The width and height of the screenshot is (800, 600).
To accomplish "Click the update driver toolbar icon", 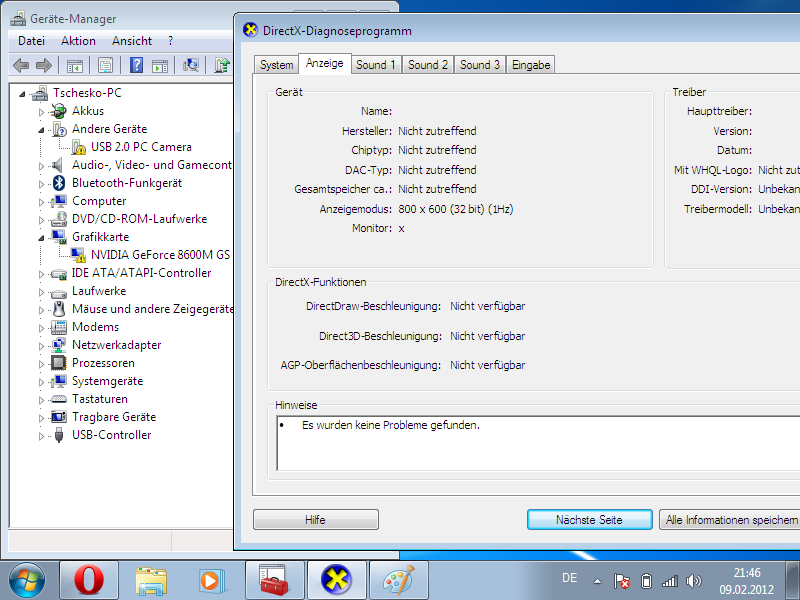I will [222, 65].
